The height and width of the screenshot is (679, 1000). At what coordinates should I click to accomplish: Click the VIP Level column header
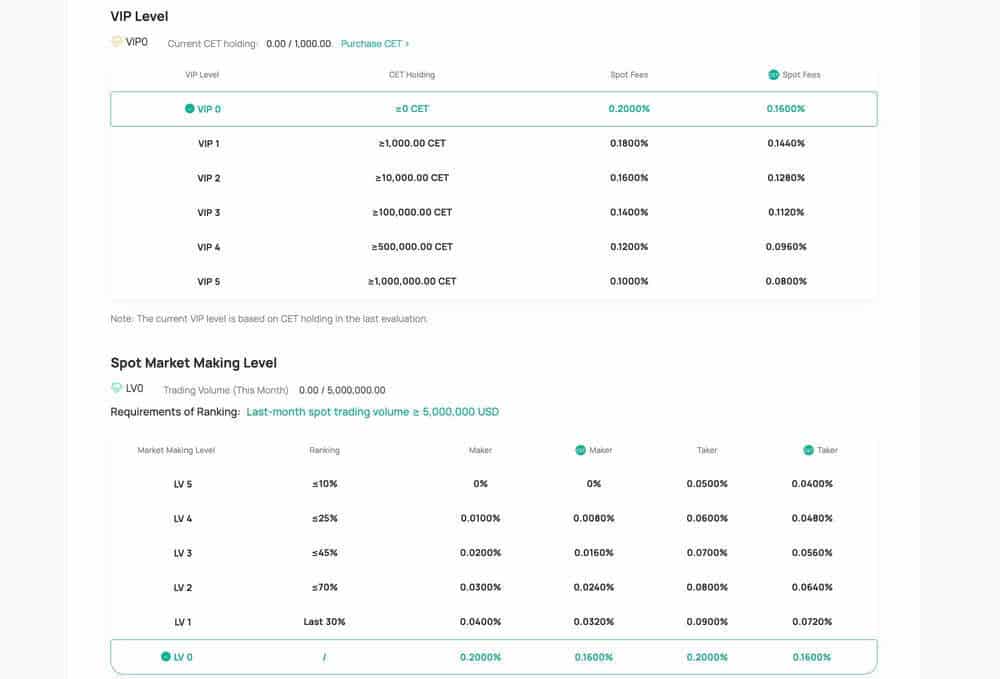(202, 75)
